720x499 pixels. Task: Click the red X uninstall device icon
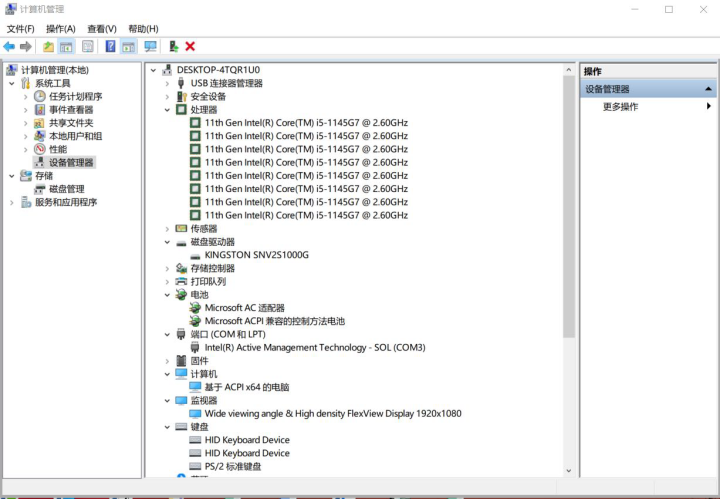(190, 46)
